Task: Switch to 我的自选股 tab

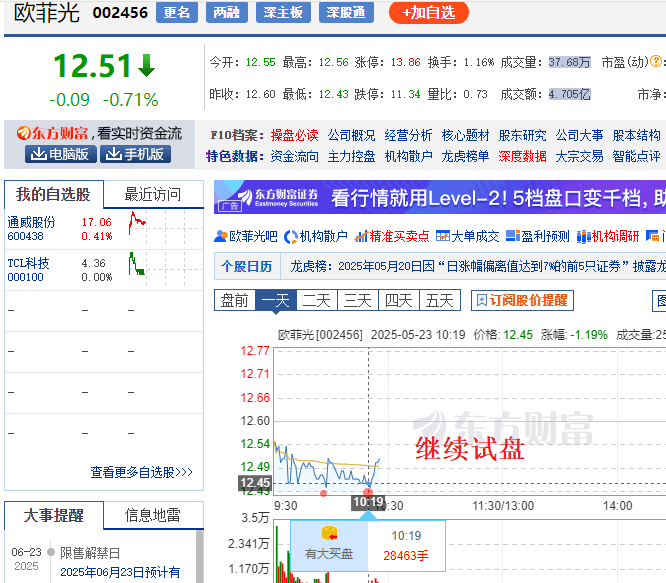Action: [54, 194]
